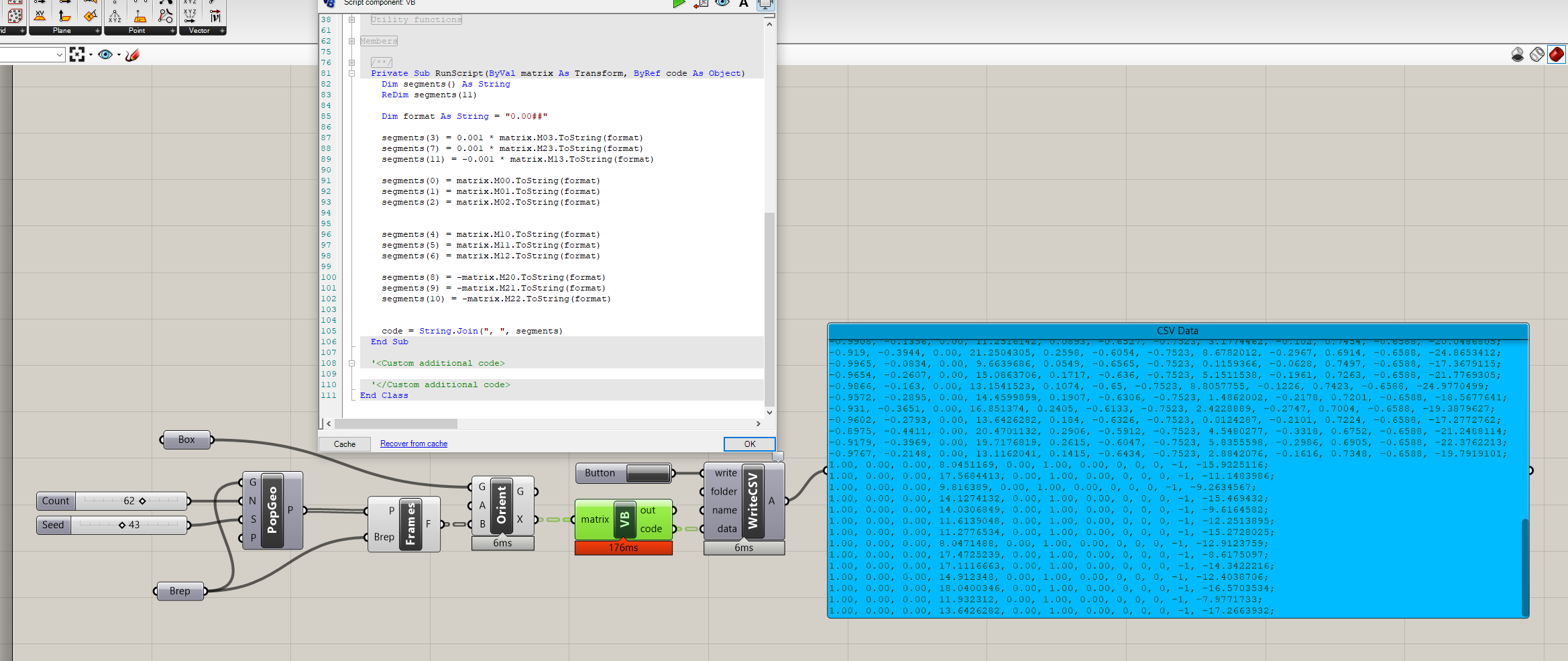Open the Recover from cache link
This screenshot has width=1568, height=661.
[413, 444]
